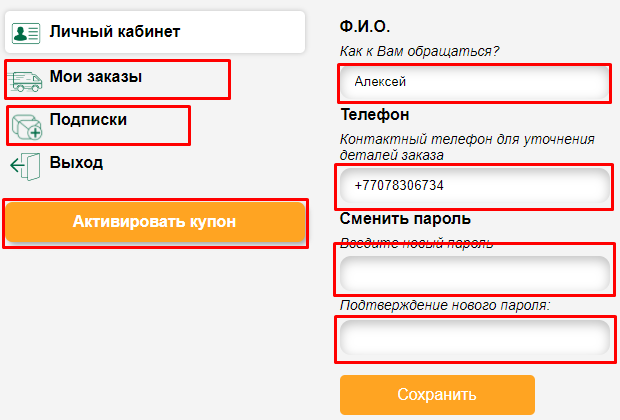Screen dimensions: 620x420
Task: Click the exit door icon for Выход
Action: (24, 165)
